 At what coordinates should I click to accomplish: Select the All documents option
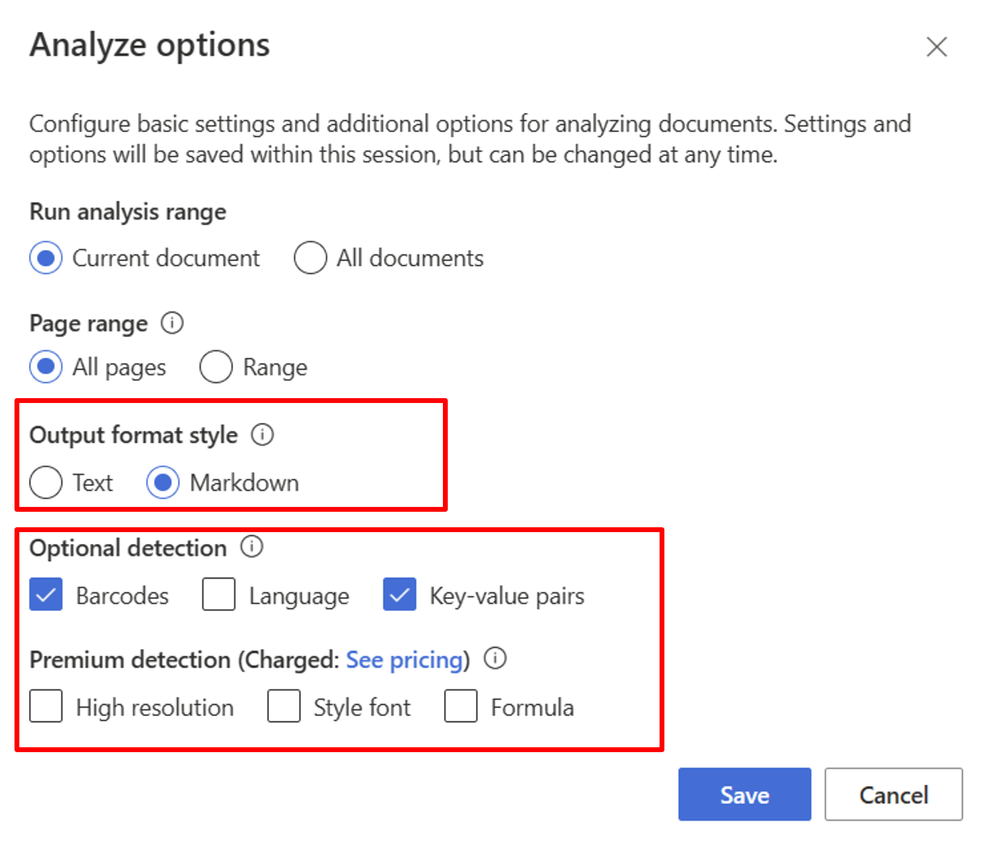(310, 258)
